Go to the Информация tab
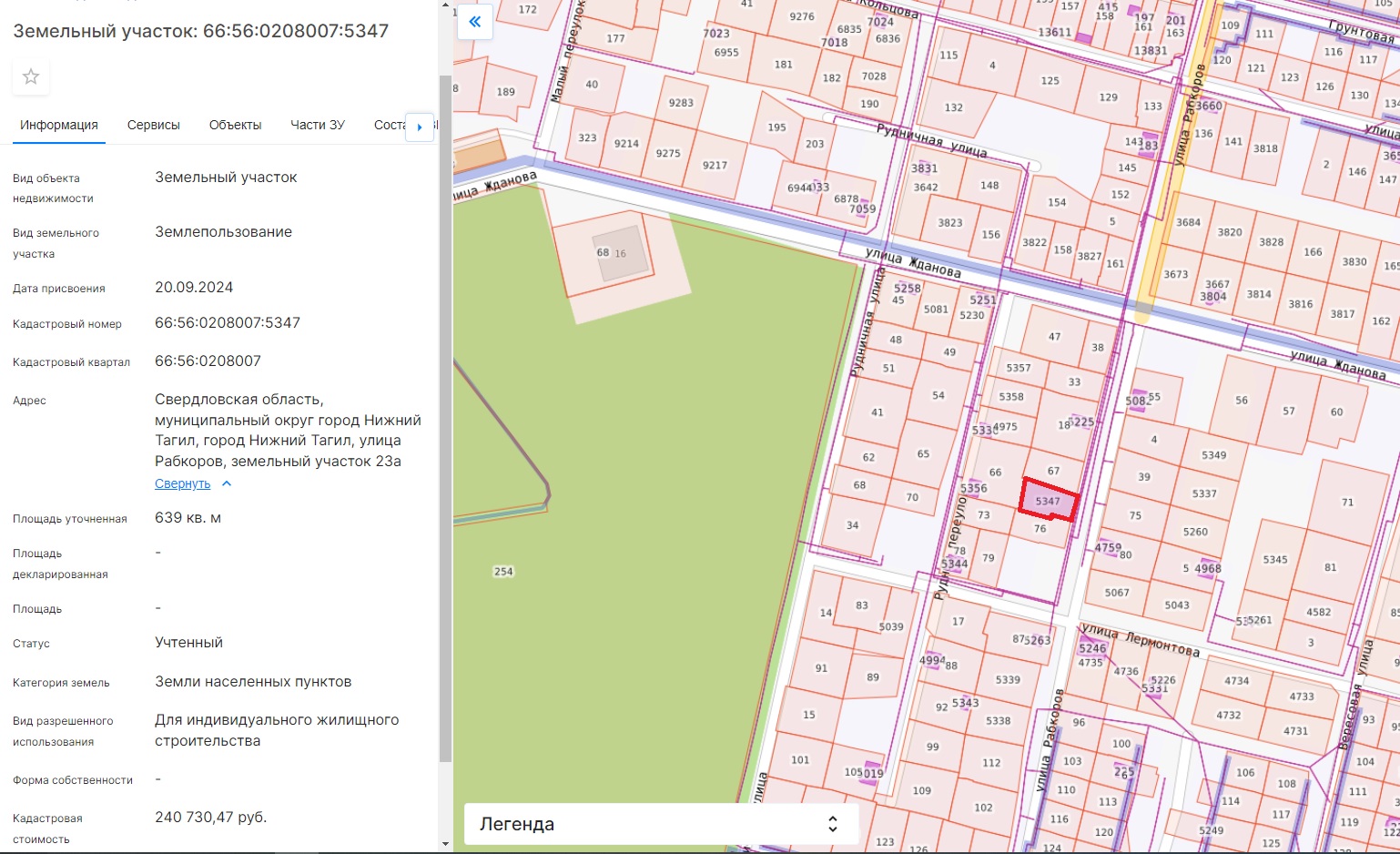1400x854 pixels. [59, 125]
